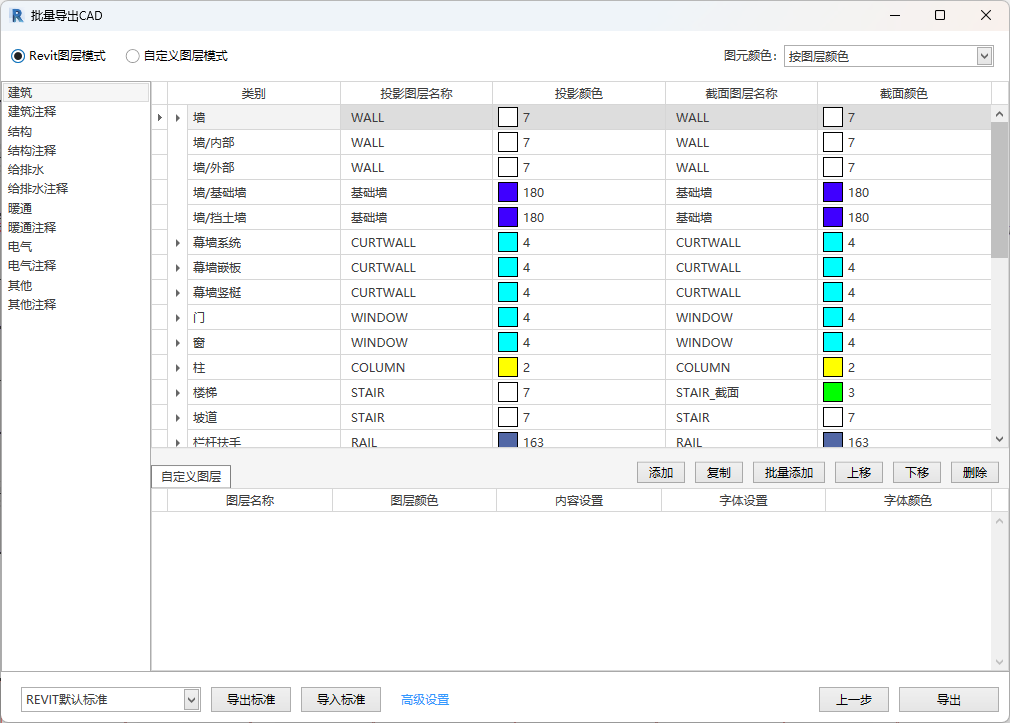Click the green 楼梯 section color swatch
The image size is (1010, 723).
[833, 392]
